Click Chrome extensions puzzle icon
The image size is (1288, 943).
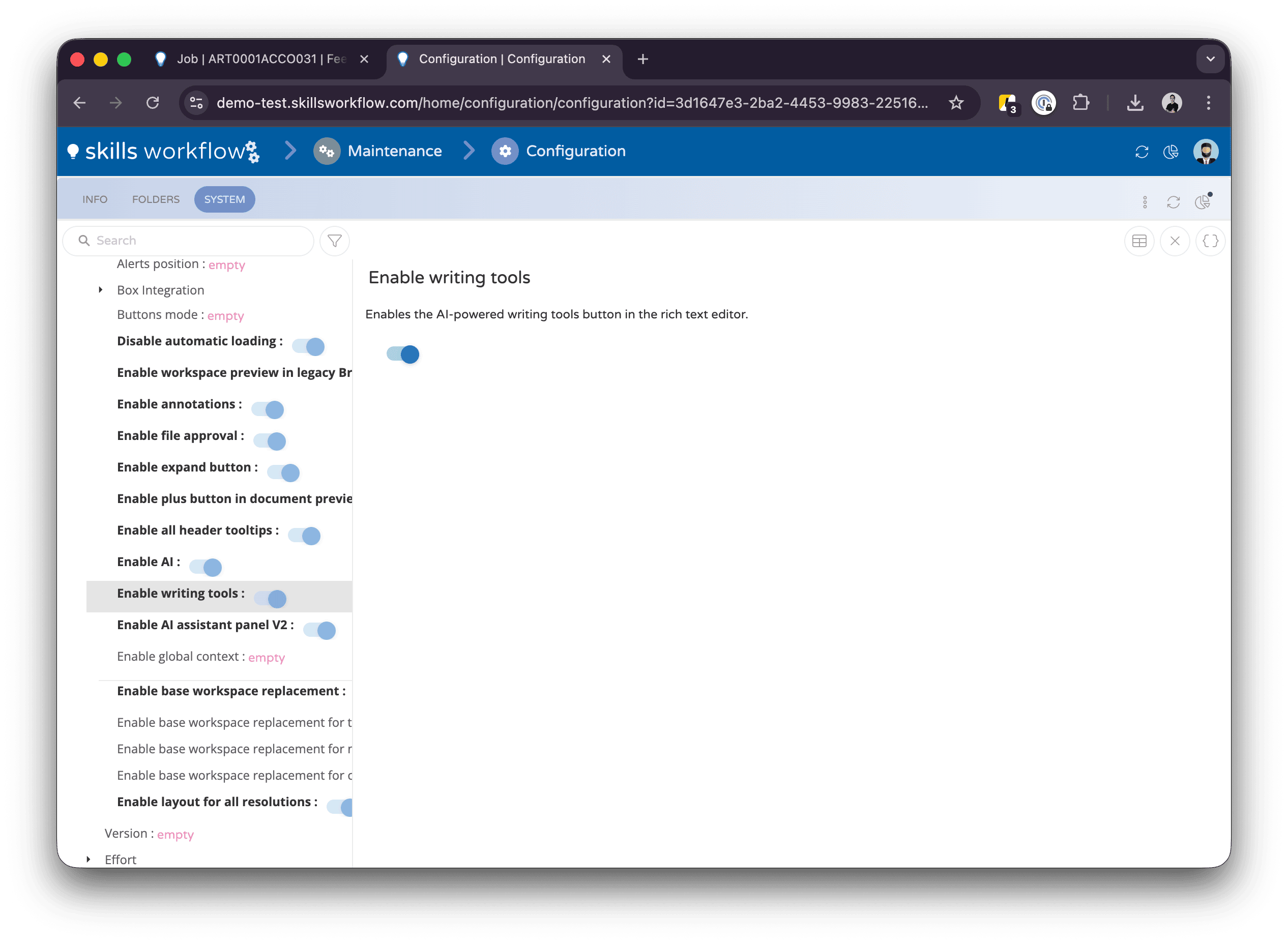(1080, 103)
